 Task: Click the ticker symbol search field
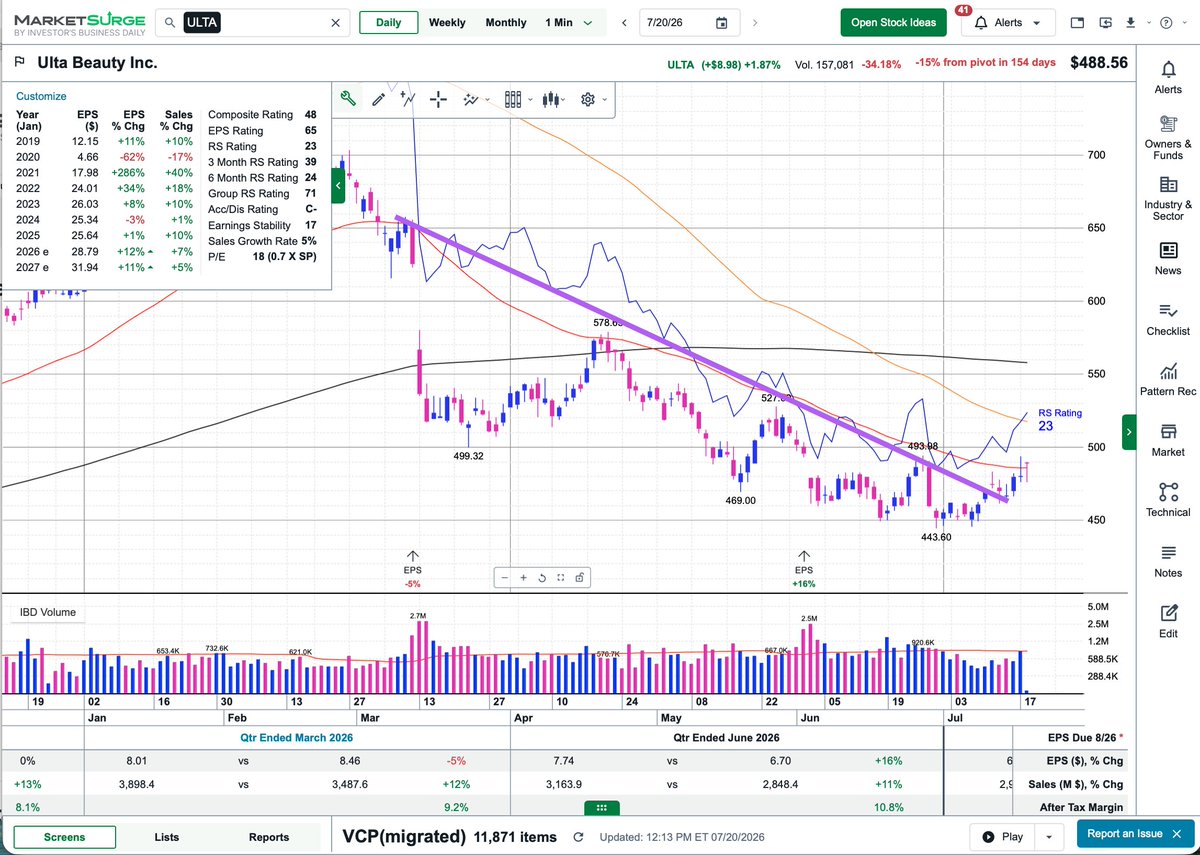[253, 22]
